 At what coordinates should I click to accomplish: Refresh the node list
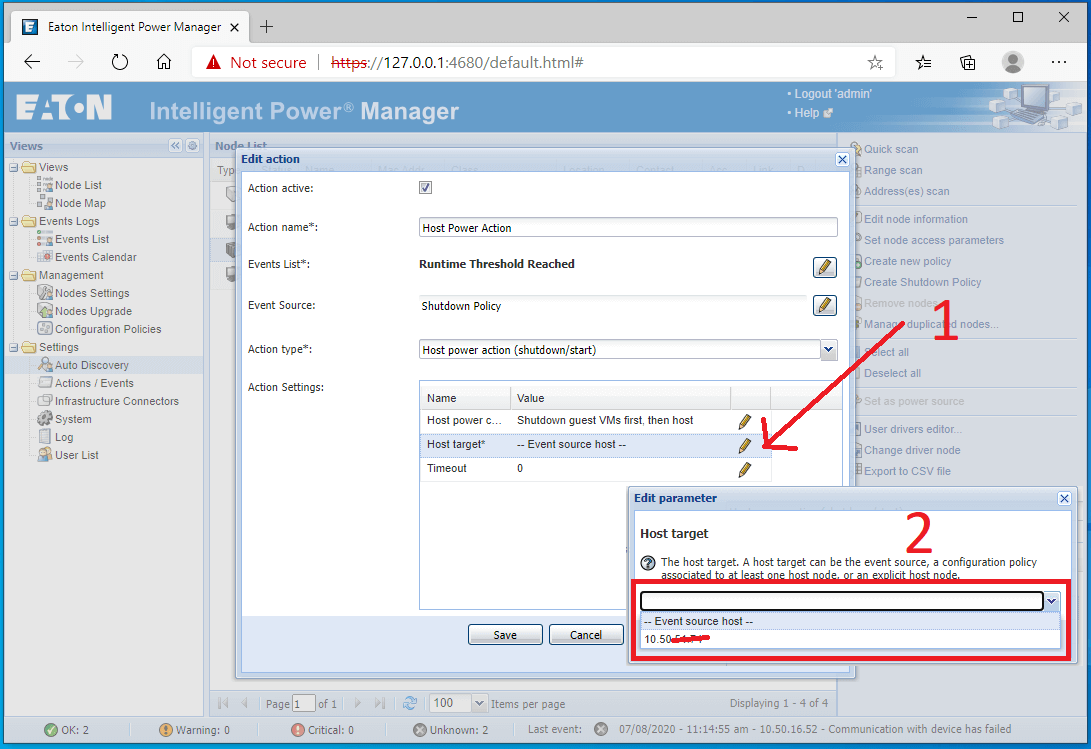[409, 703]
